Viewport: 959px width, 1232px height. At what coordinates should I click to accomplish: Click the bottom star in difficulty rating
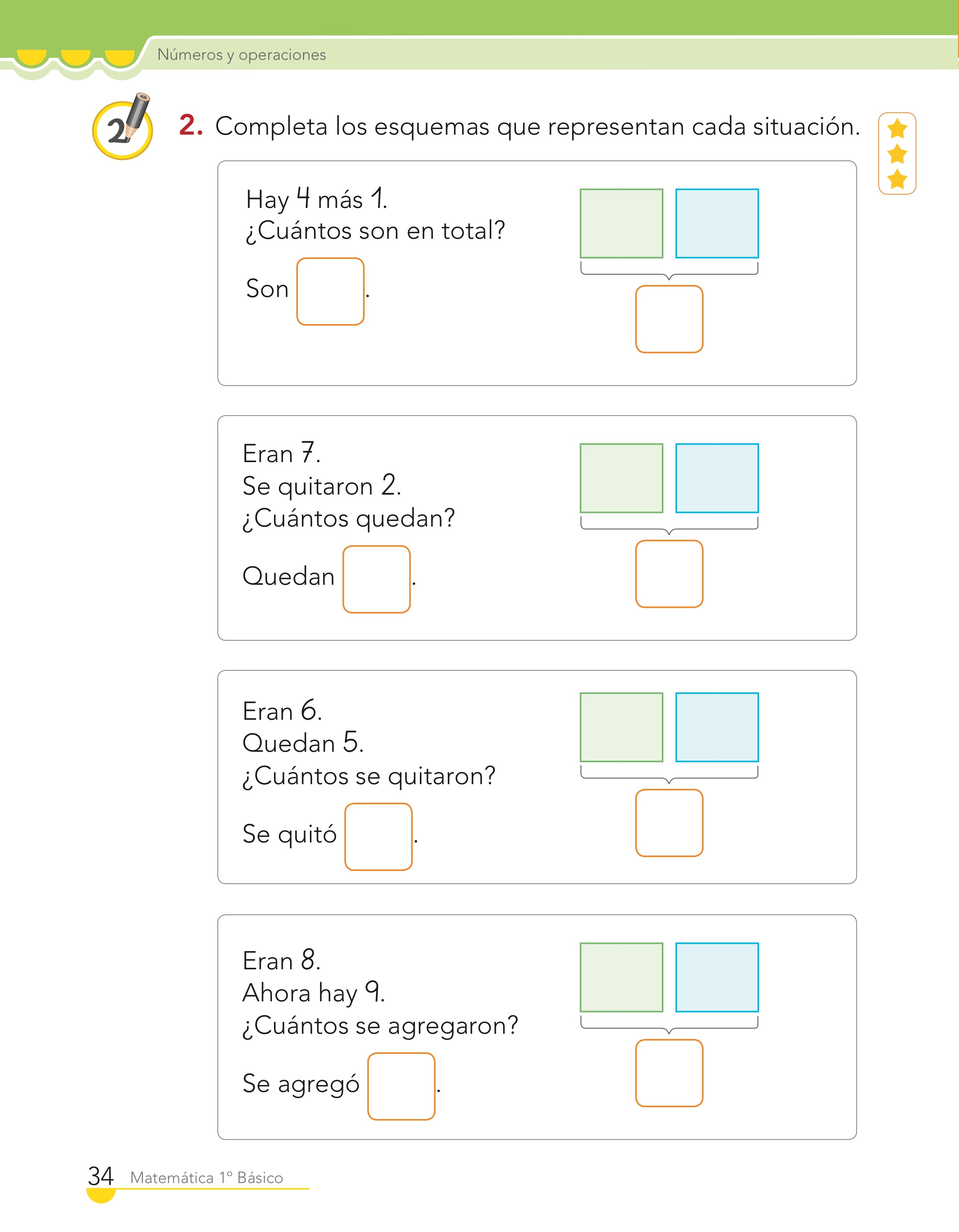tap(897, 179)
